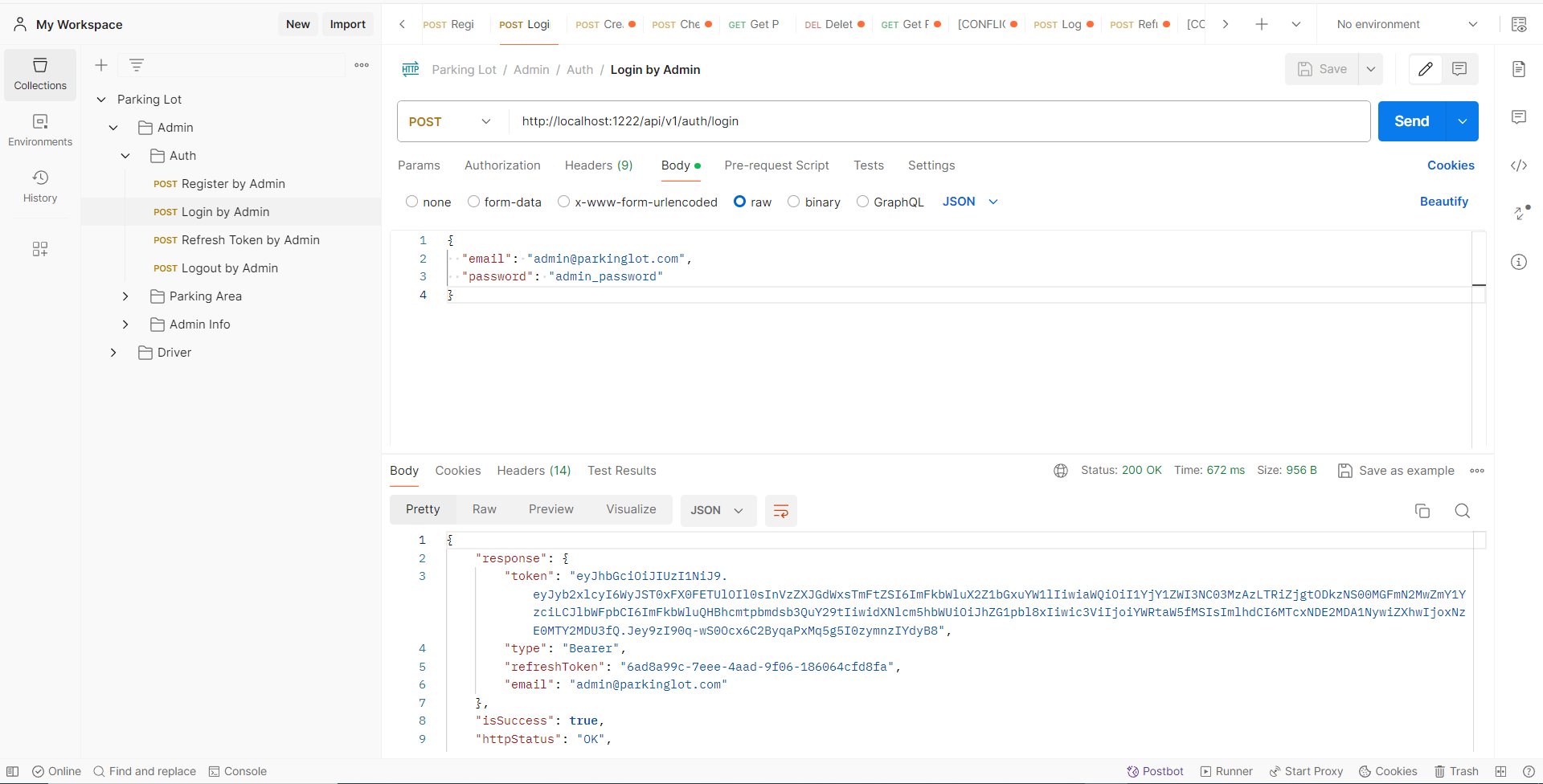Toggle response line wrap icon

click(780, 511)
